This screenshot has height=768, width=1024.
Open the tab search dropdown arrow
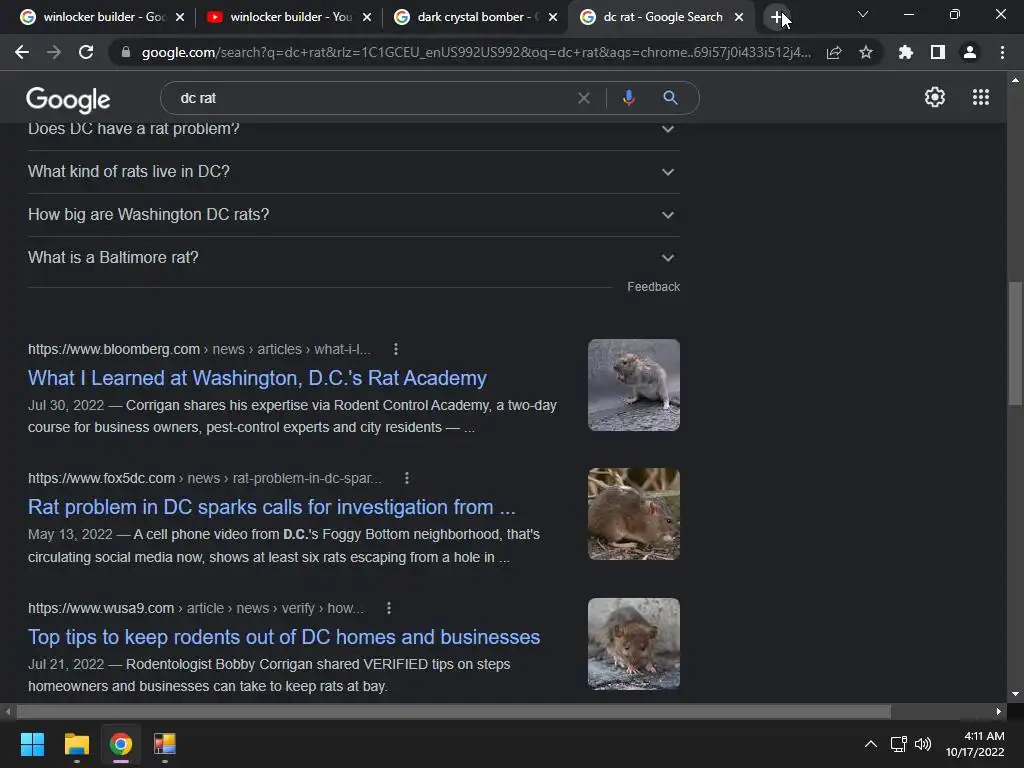click(x=863, y=14)
